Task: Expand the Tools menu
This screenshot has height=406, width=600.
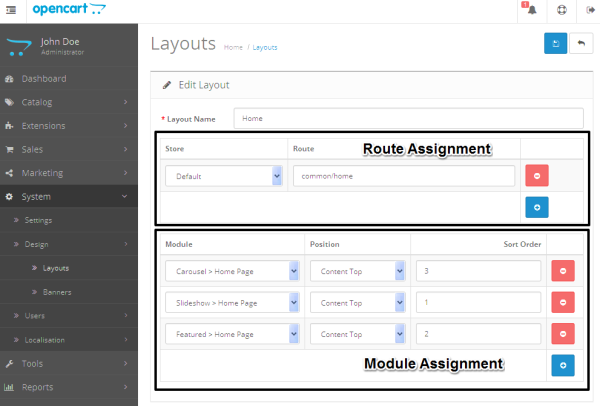Action: [69, 364]
